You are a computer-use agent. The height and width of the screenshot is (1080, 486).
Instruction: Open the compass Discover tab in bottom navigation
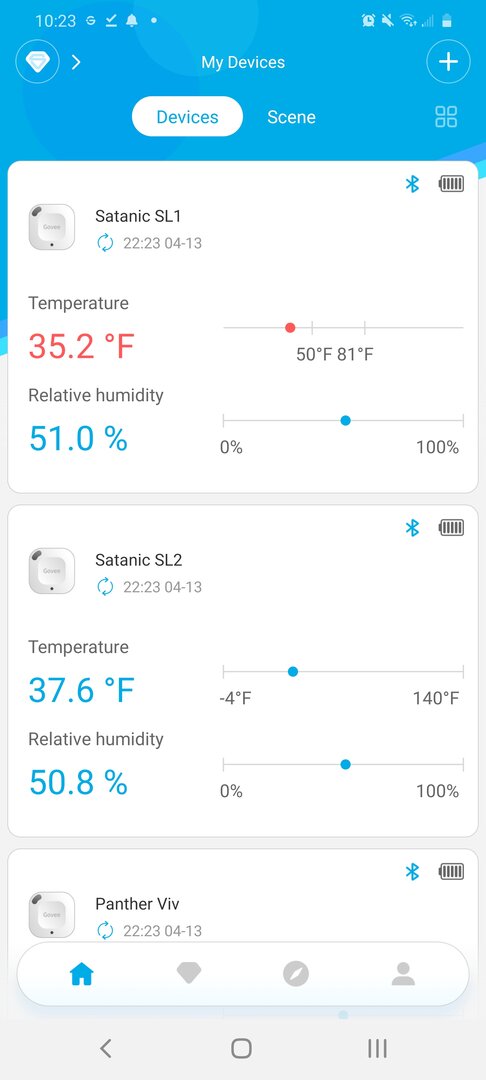pos(296,974)
